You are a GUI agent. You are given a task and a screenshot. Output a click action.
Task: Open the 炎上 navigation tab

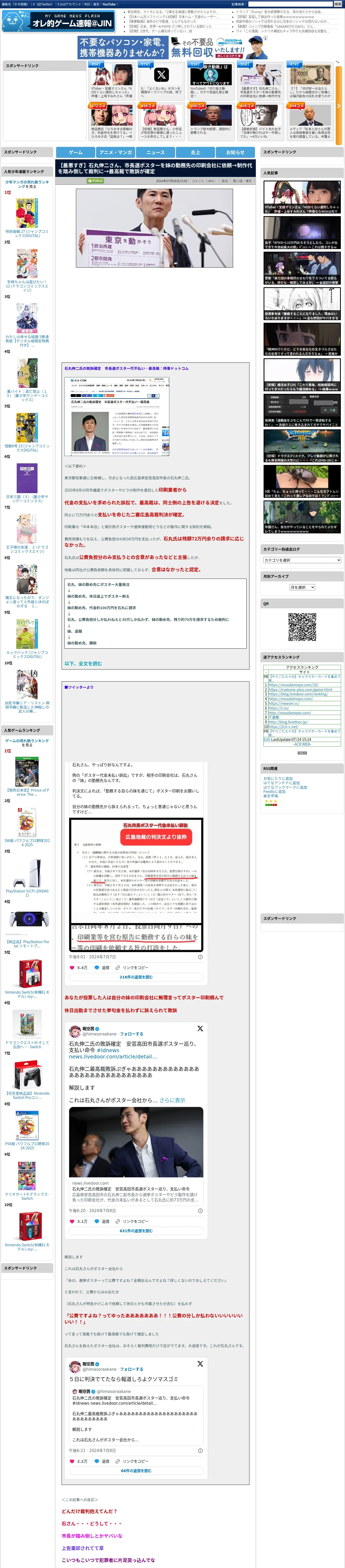[195, 152]
